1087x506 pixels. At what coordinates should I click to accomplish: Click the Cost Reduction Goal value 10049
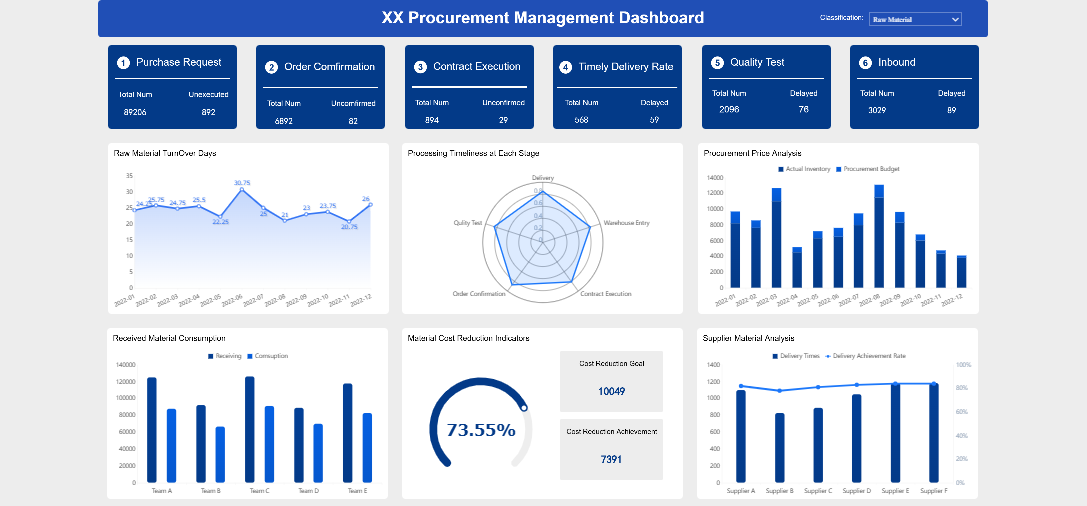[611, 392]
